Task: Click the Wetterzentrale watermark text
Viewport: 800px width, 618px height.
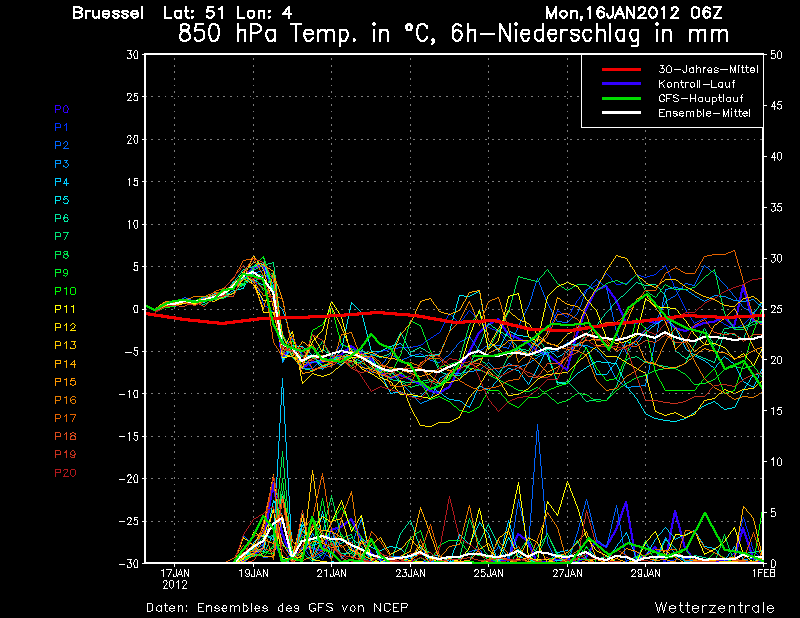Action: click(x=714, y=607)
